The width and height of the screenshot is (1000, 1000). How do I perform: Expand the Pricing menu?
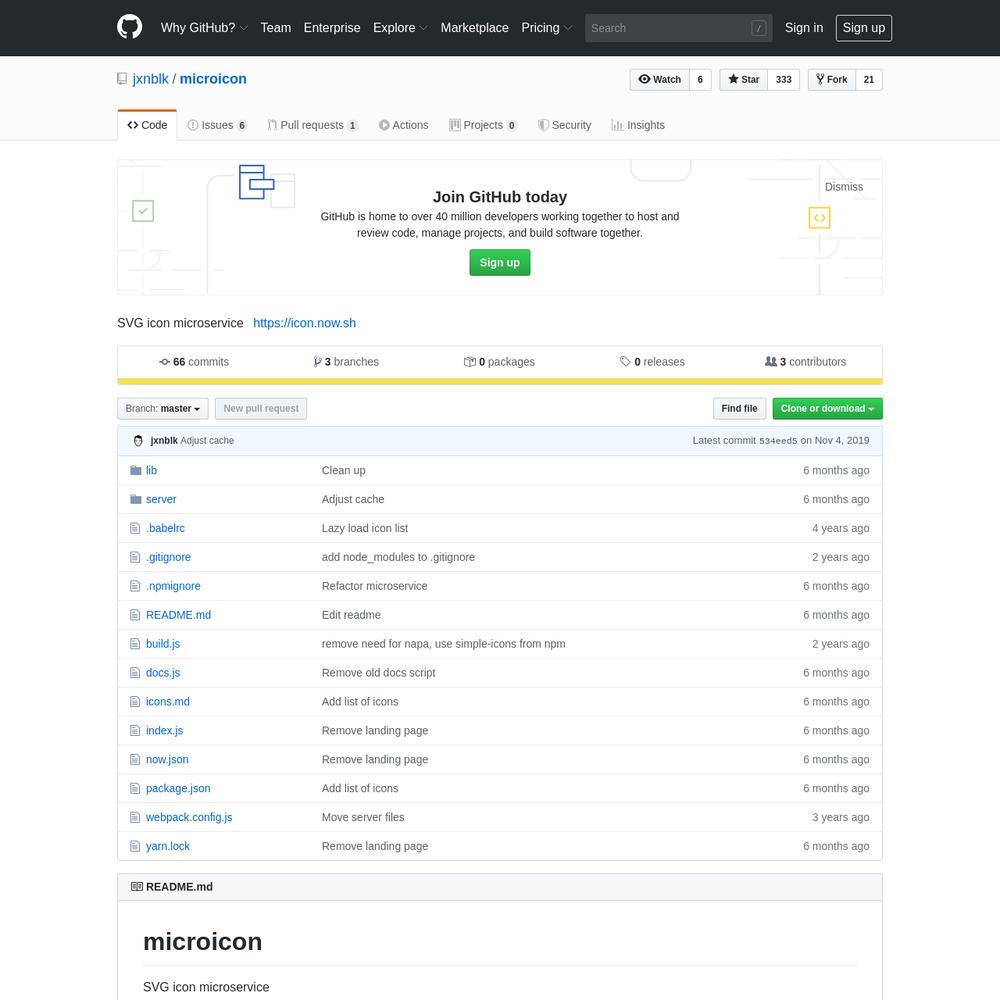tap(547, 27)
